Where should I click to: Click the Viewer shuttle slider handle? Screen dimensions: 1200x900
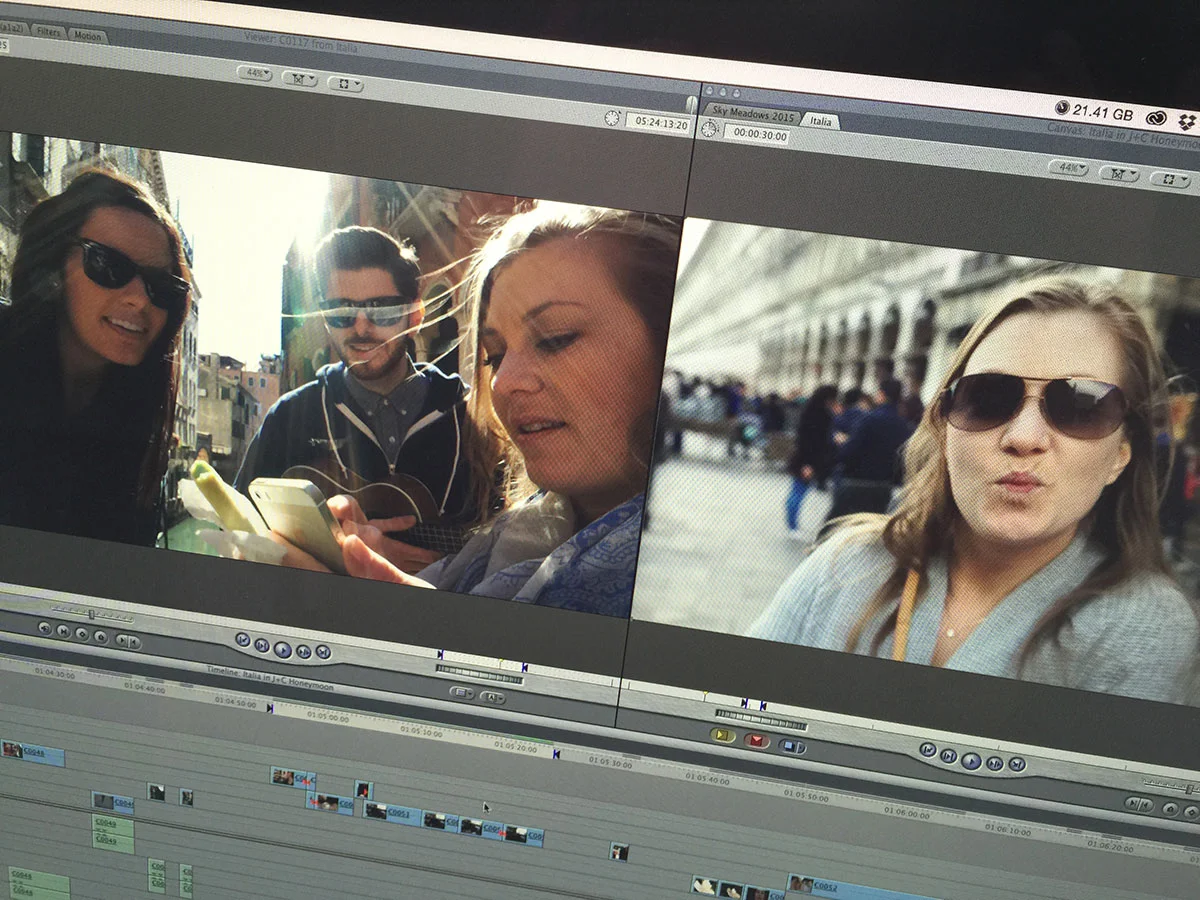coord(91,614)
